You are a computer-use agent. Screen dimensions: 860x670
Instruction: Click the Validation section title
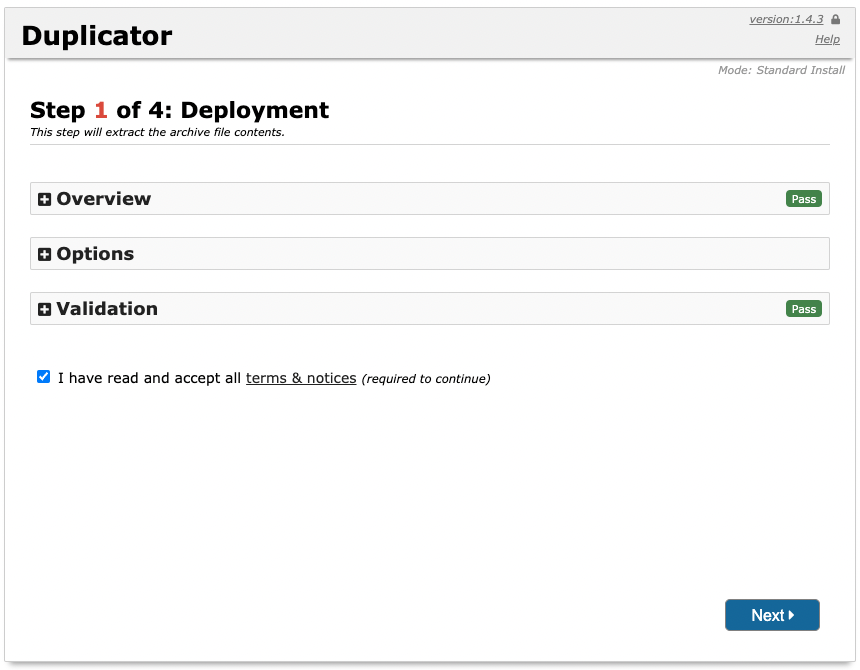coord(107,309)
